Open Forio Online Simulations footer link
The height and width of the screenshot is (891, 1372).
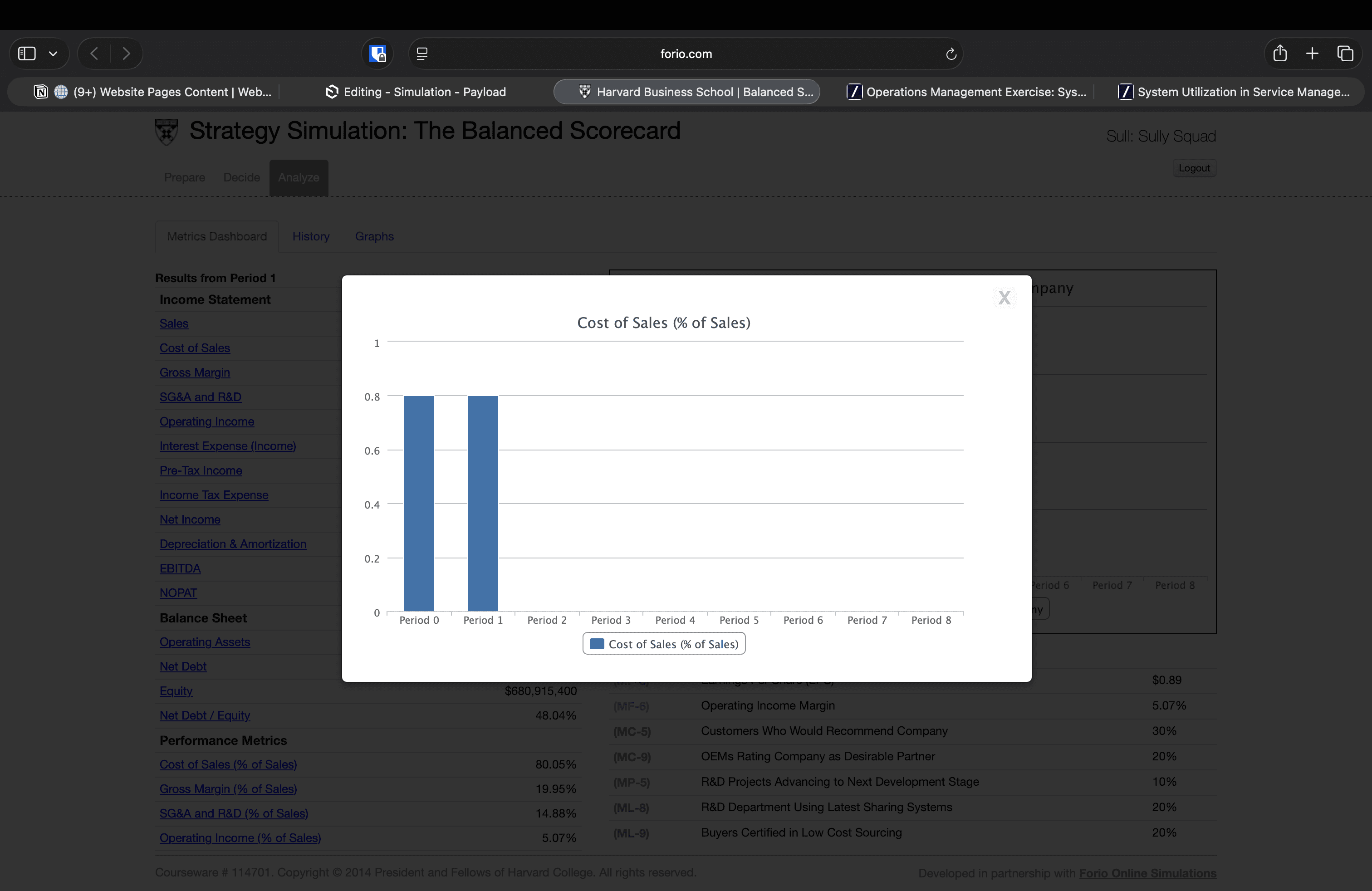pos(1147,873)
